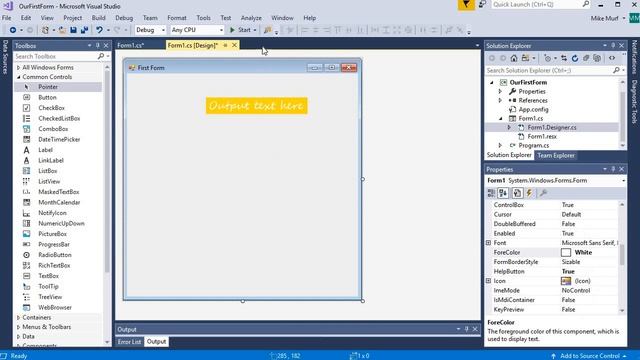Select the ProgressBar toolbox control
Image resolution: width=640 pixels, height=360 pixels.
tap(54, 244)
